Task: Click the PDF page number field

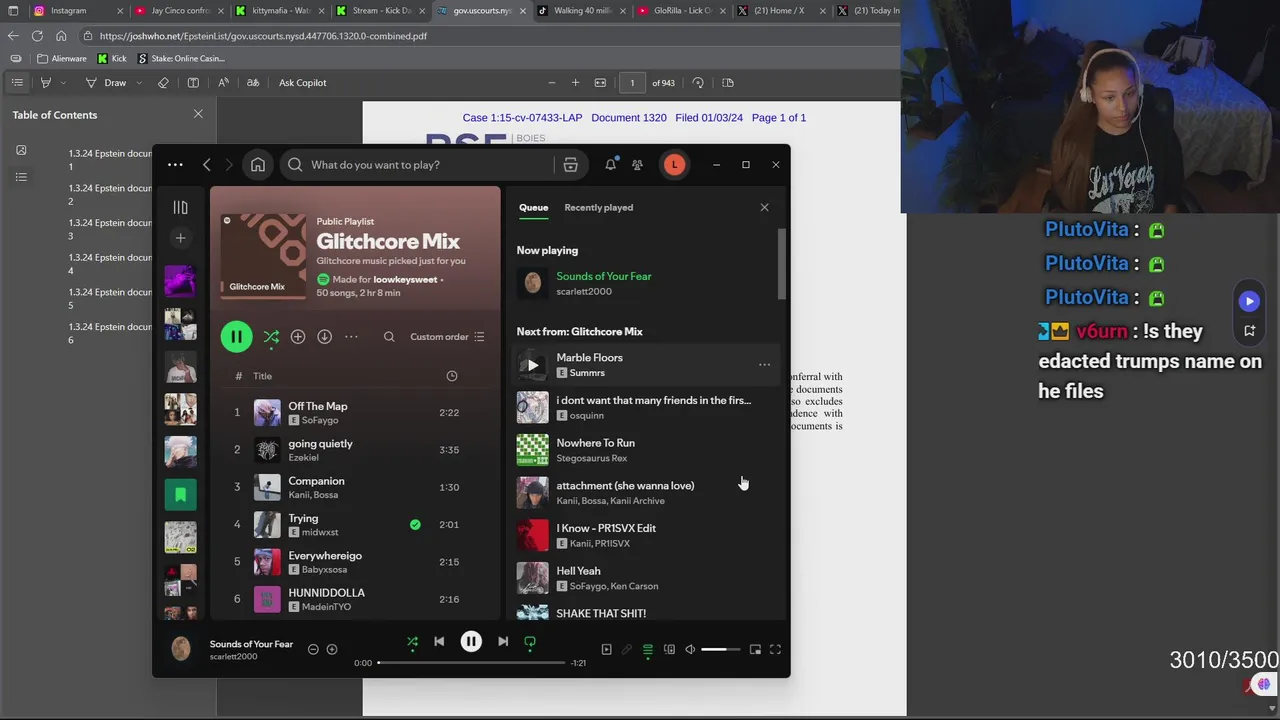Action: [x=632, y=83]
